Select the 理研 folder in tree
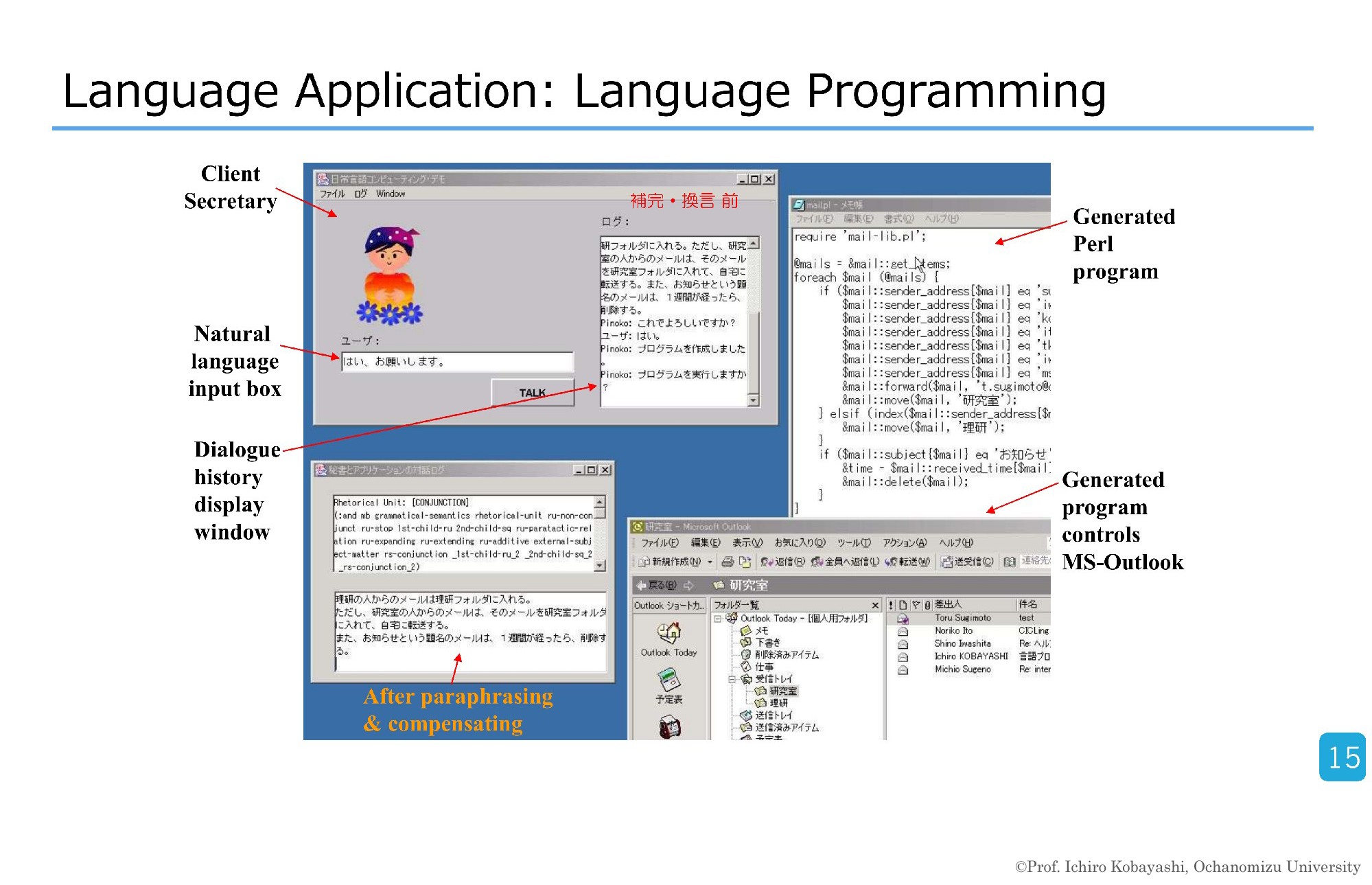This screenshot has width=1372, height=885. click(x=778, y=703)
